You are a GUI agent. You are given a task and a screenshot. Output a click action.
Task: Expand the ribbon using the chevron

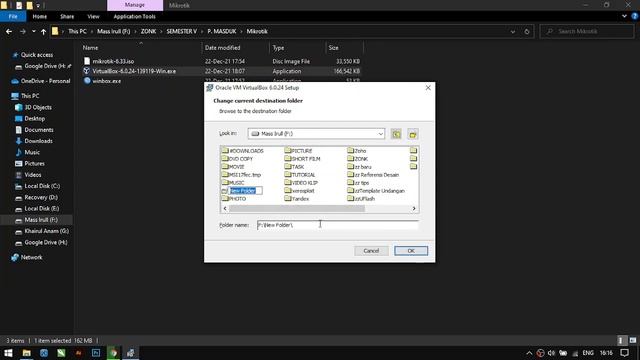point(624,16)
